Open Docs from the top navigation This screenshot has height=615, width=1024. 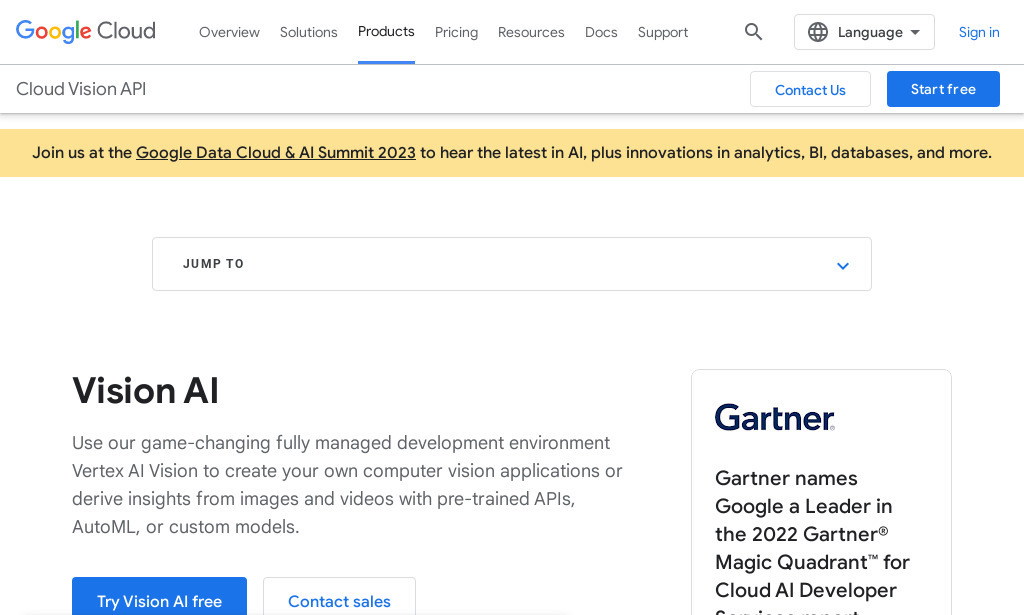click(x=601, y=32)
